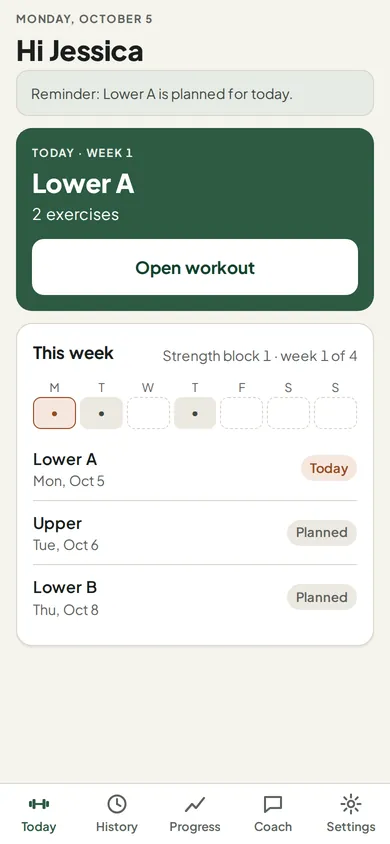Select Tuesday's dotted day cell

101,413
